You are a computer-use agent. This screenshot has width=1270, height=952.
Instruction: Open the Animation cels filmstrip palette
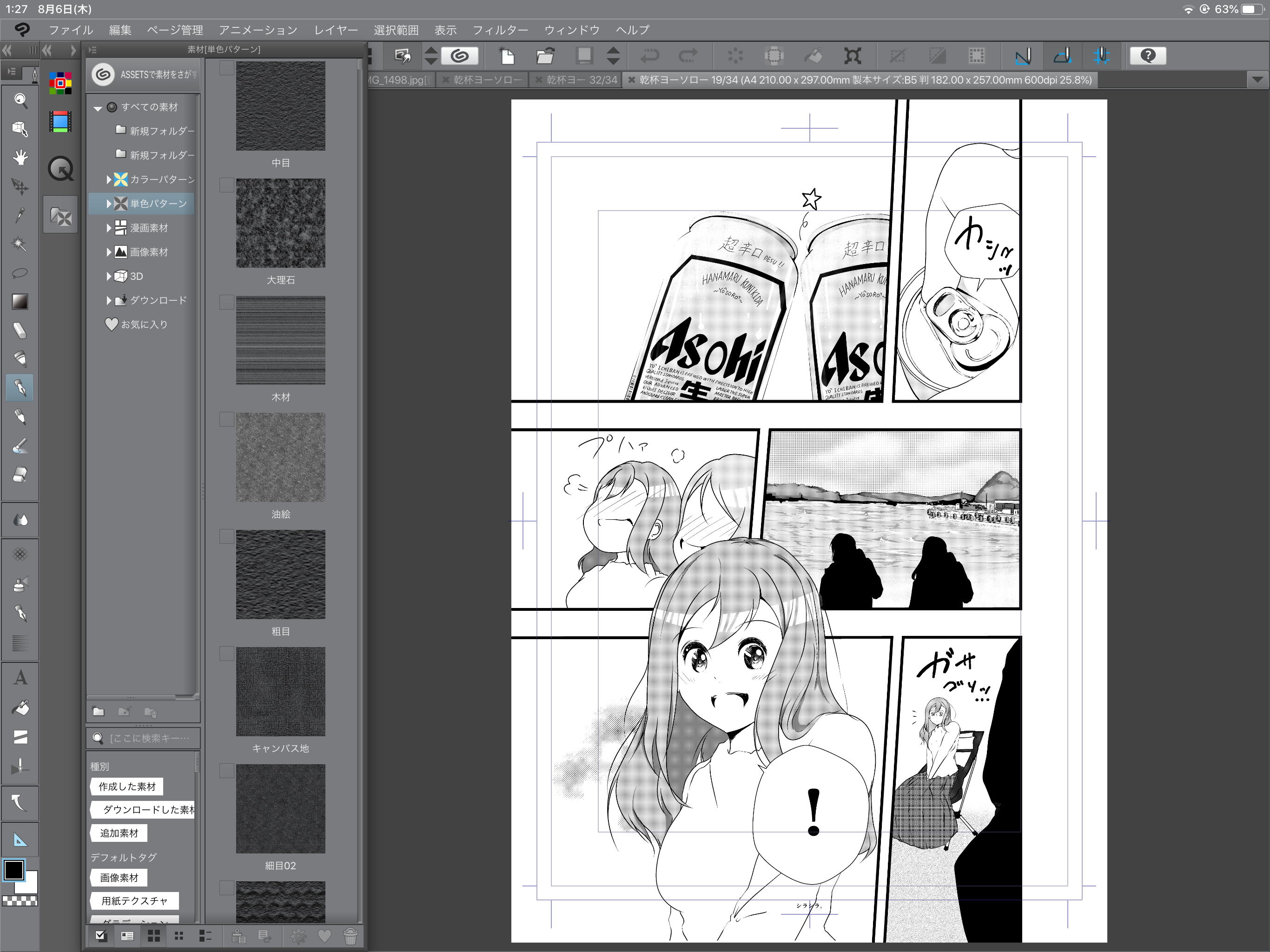click(60, 122)
